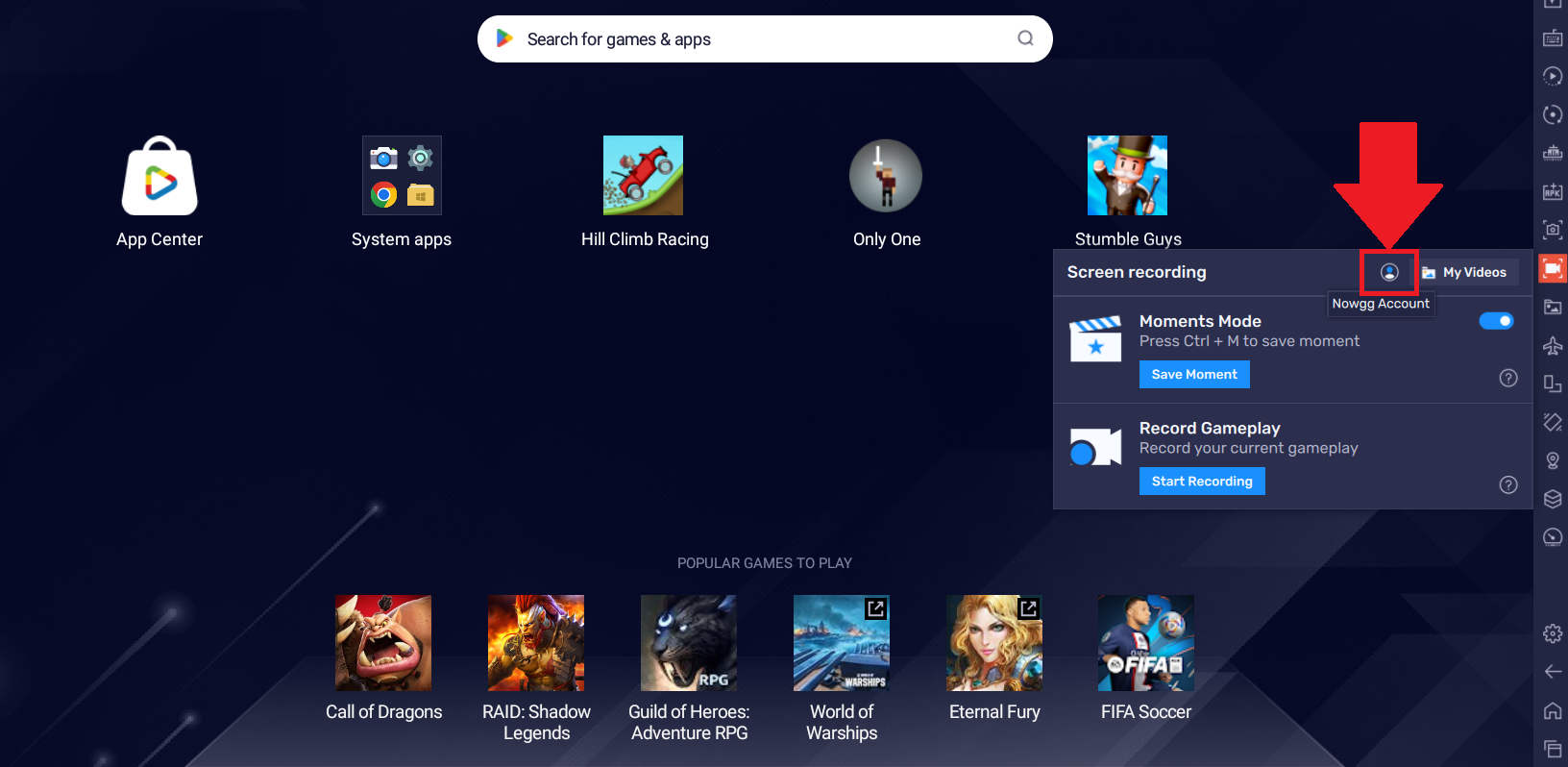Open FIFA Soccer game thumbnail
The image size is (1568, 767).
click(x=1146, y=643)
